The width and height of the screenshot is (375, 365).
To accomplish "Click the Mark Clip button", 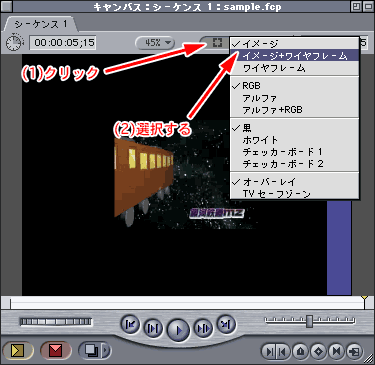I will 336,351.
